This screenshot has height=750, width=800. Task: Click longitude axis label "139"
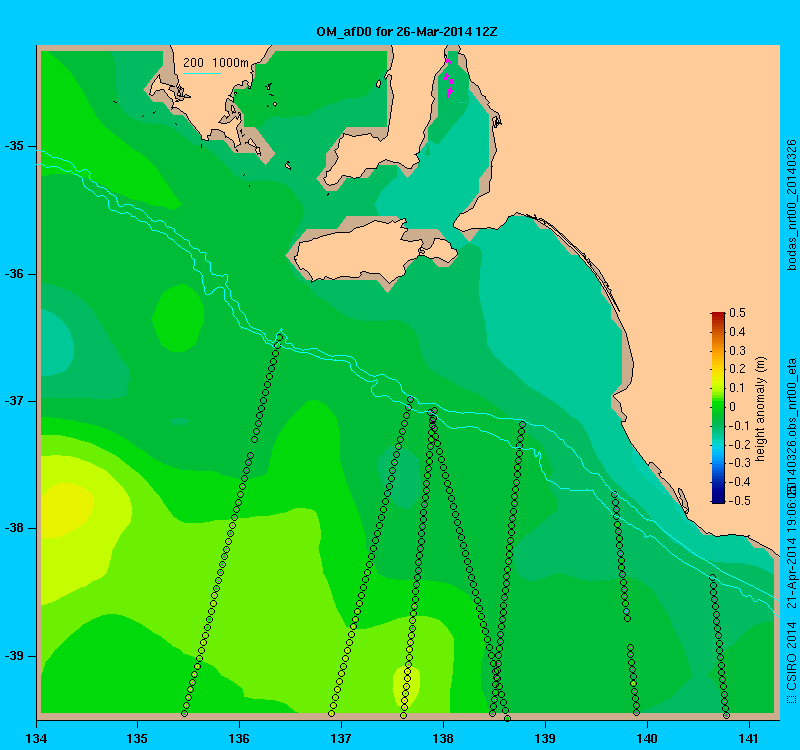point(545,739)
